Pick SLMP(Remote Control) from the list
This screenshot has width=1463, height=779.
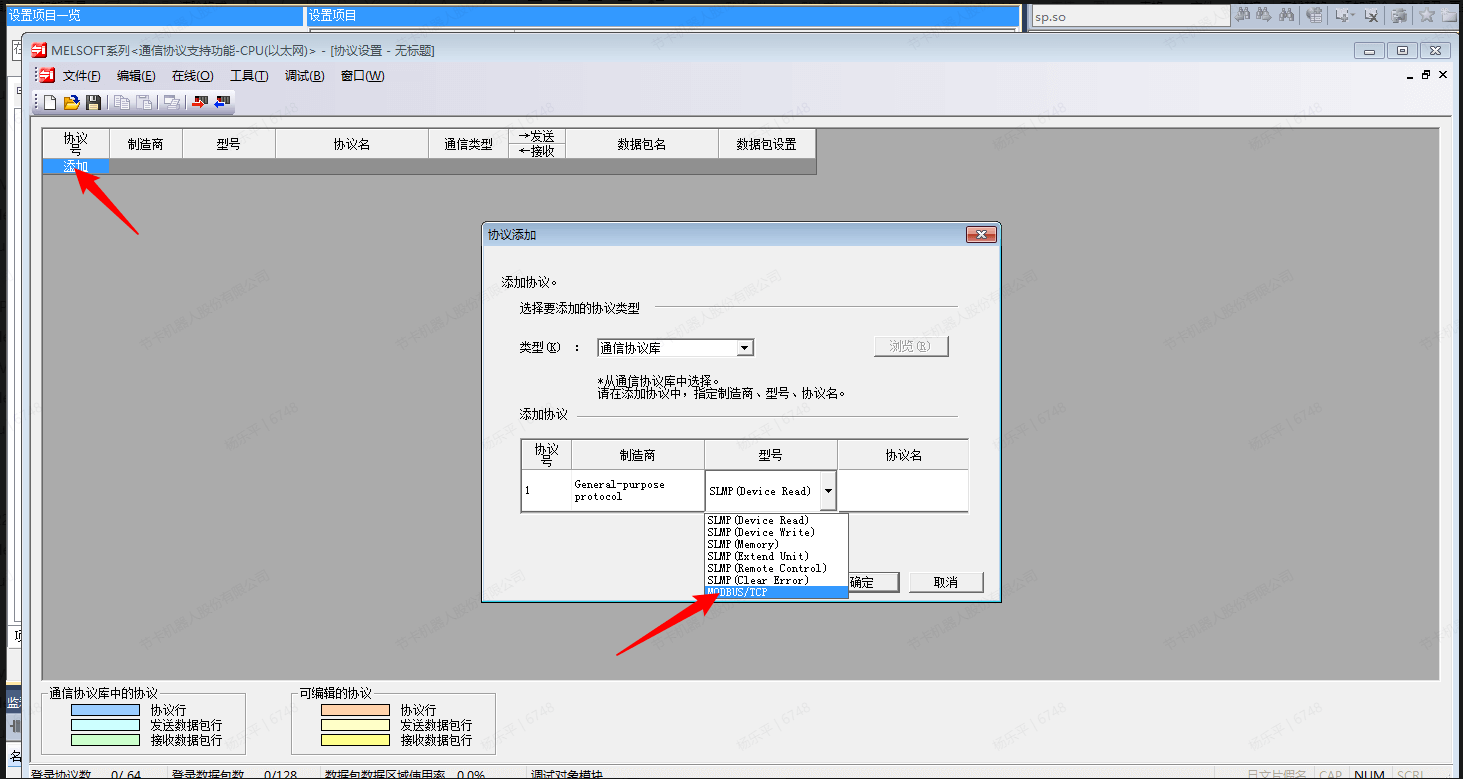(776, 568)
